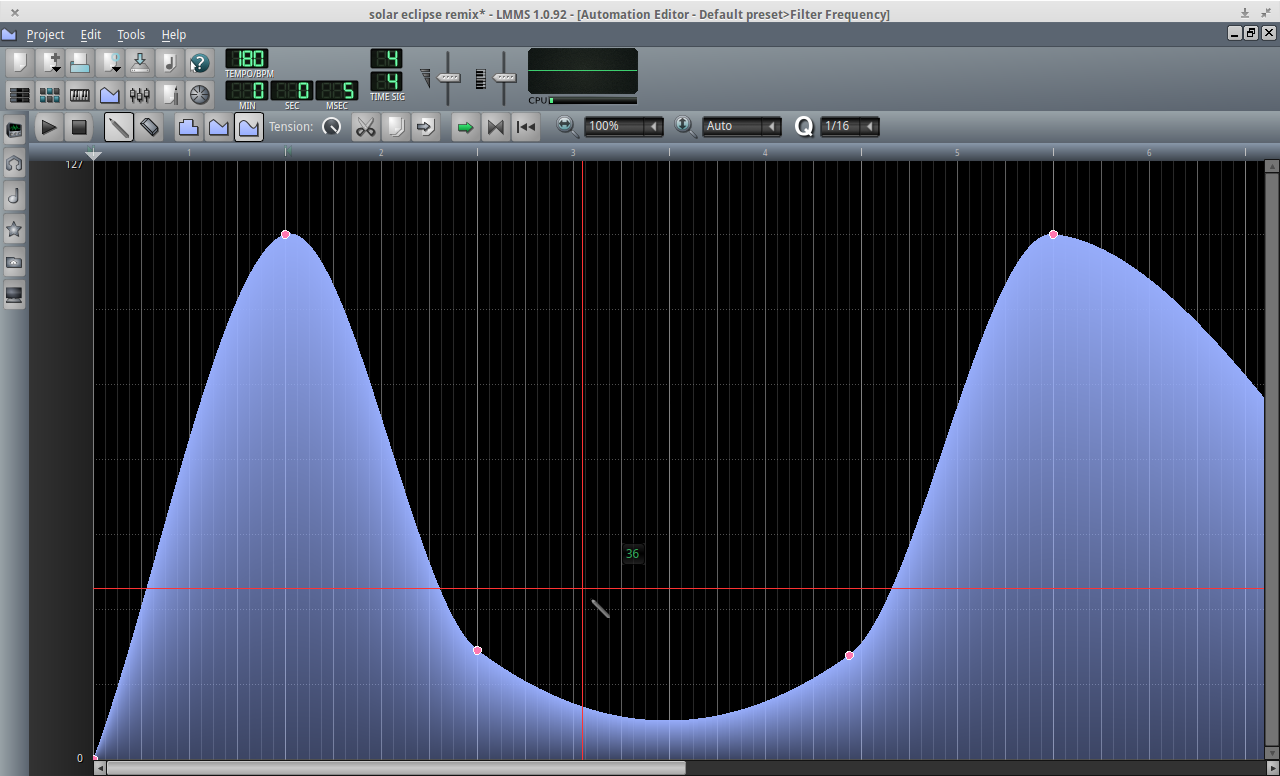
Task: Open the My Presets star sidebar panel
Action: 15,229
